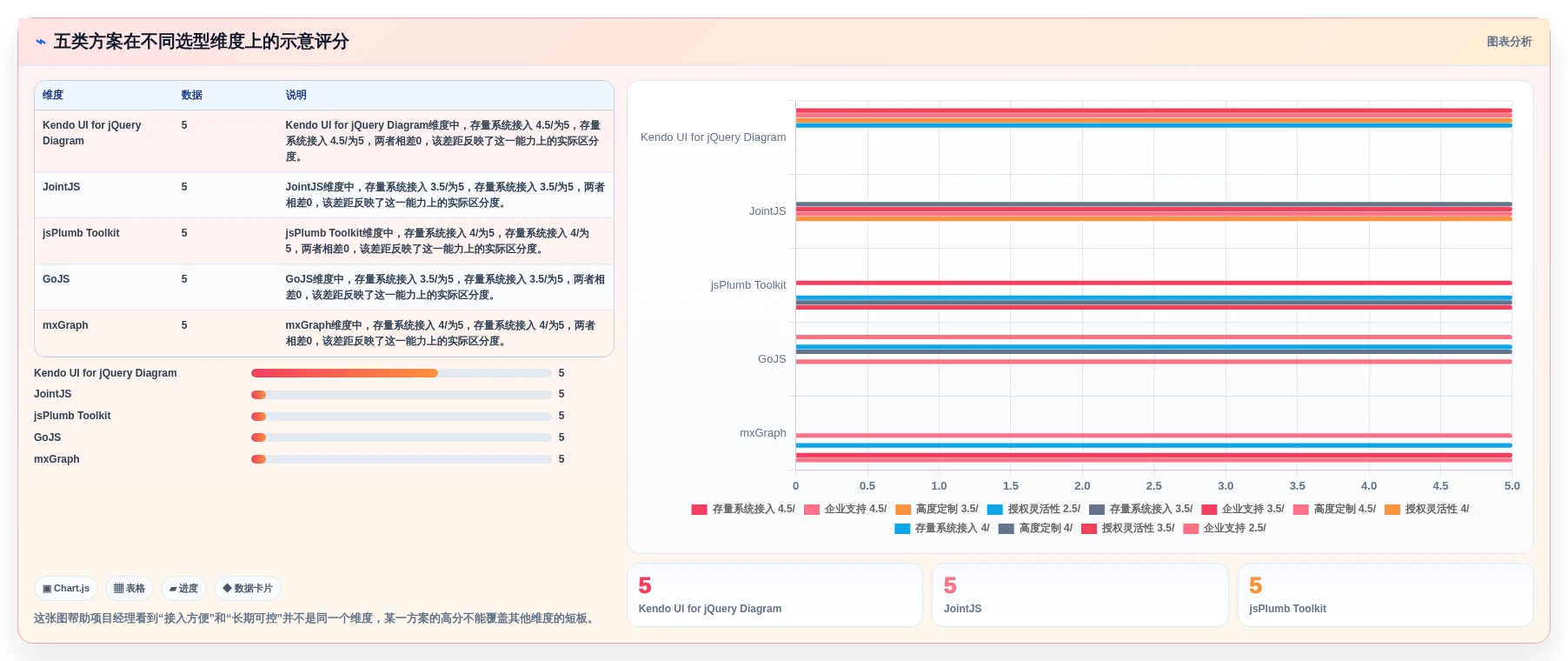Click the jsPlumb Toolkit progress bar
This screenshot has height=661, width=1568.
point(402,416)
